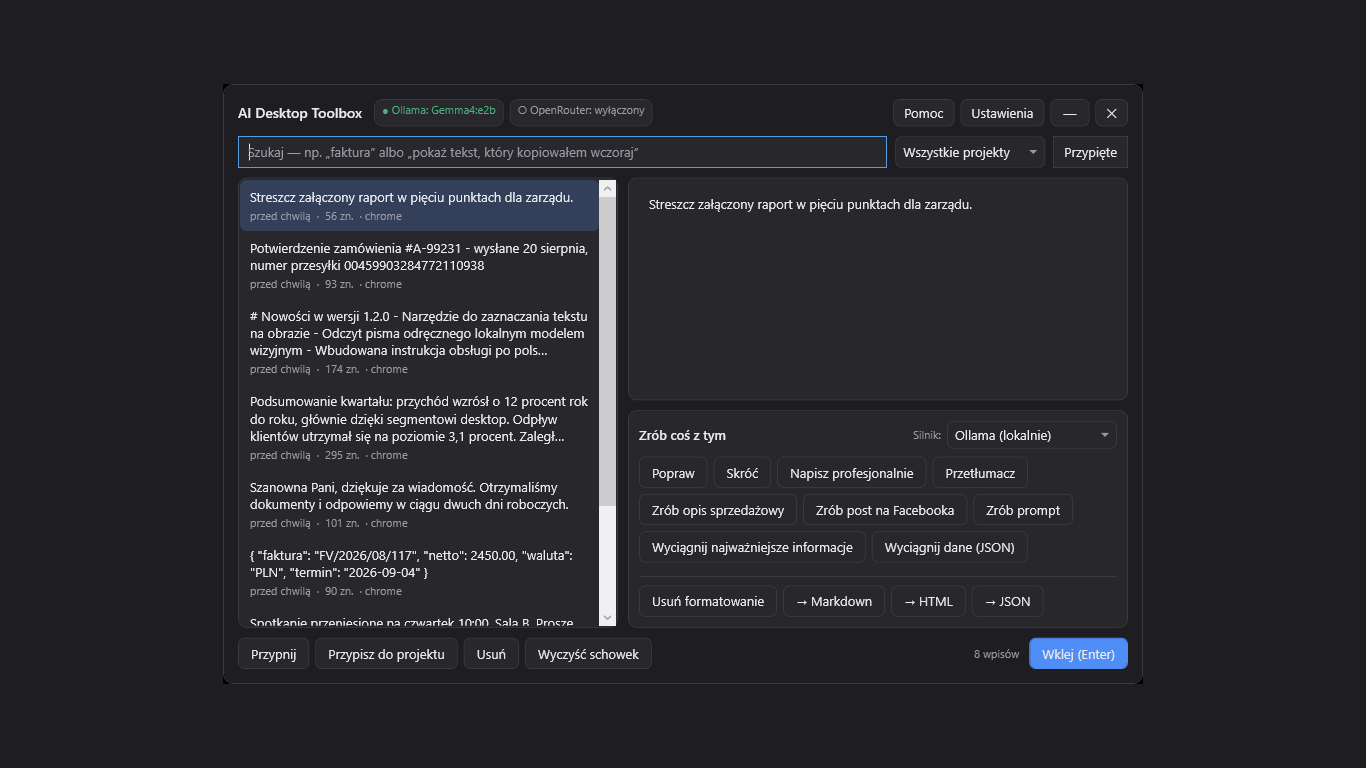Convert to Markdown button

[834, 601]
